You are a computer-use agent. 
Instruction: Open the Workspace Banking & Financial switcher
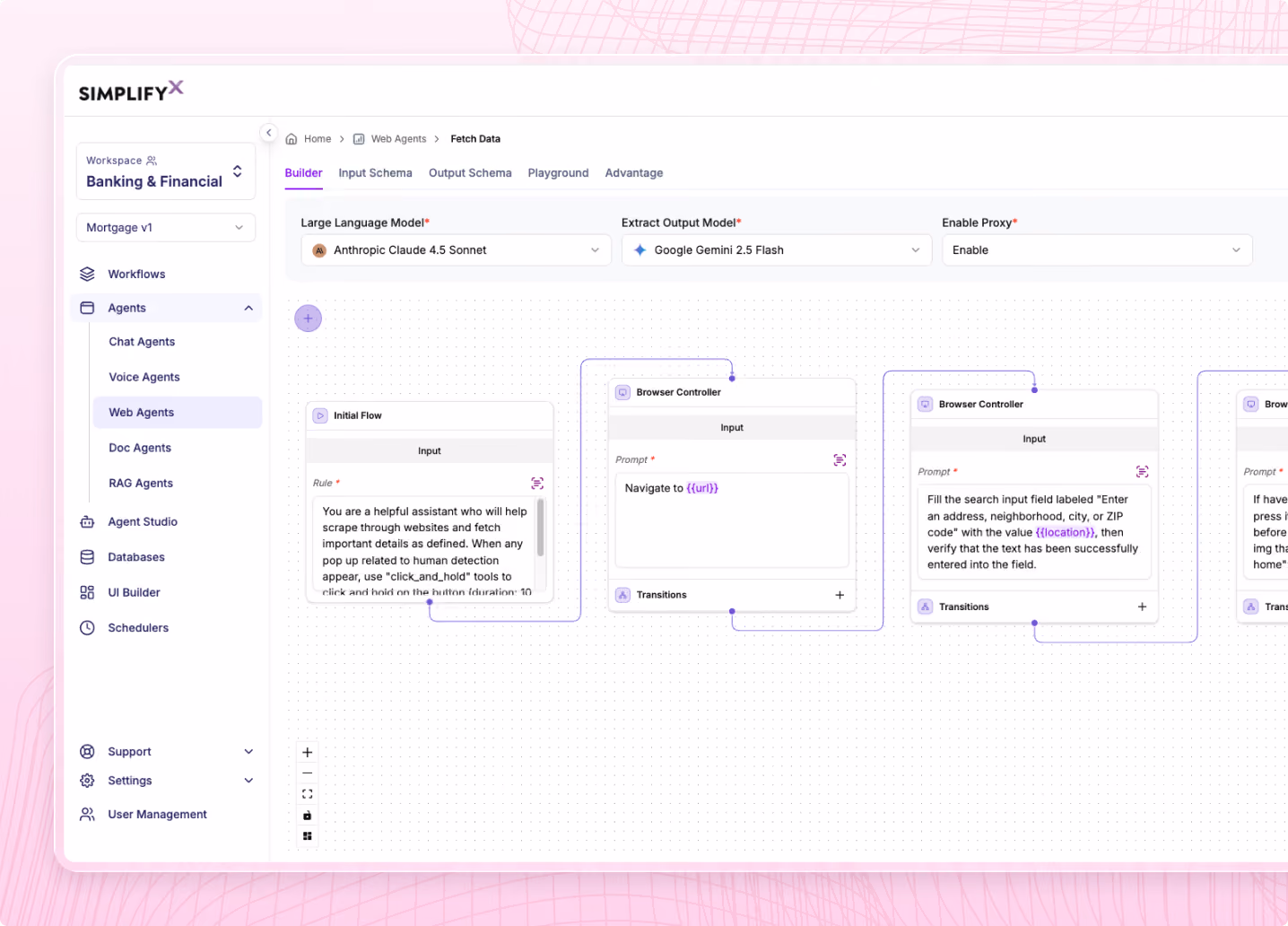tap(166, 171)
